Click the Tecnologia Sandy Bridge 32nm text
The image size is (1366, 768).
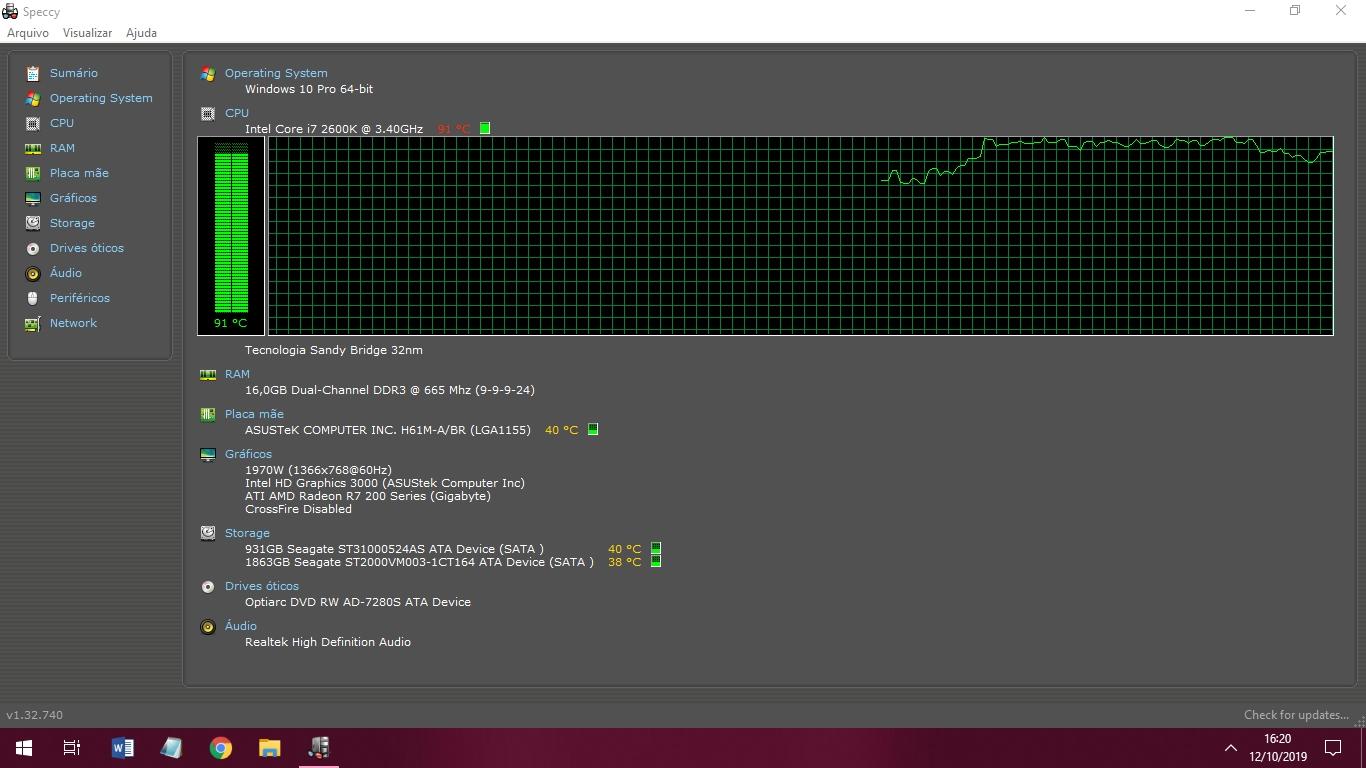[x=334, y=350]
